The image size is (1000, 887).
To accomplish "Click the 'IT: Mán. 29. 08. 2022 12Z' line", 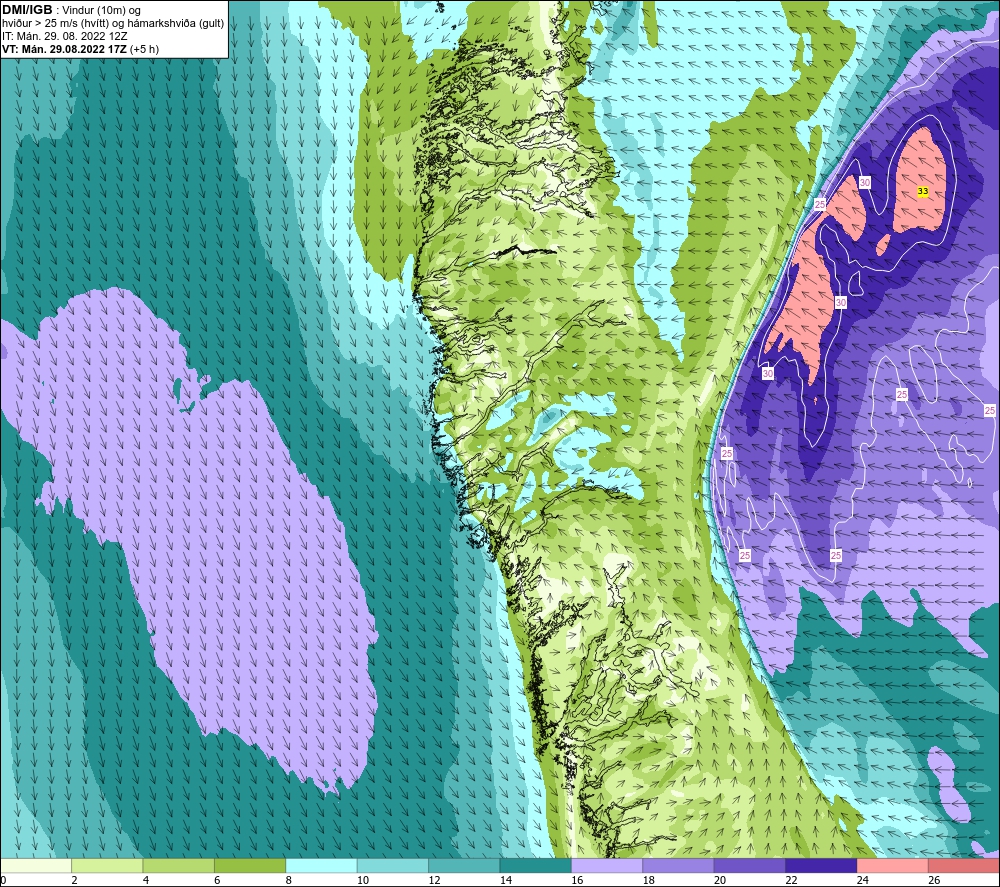I will 65,36.
